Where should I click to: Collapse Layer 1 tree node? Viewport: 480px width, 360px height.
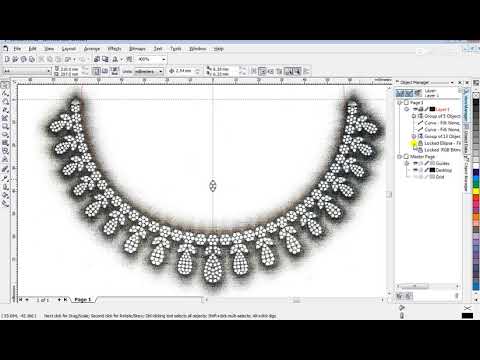coord(407,109)
